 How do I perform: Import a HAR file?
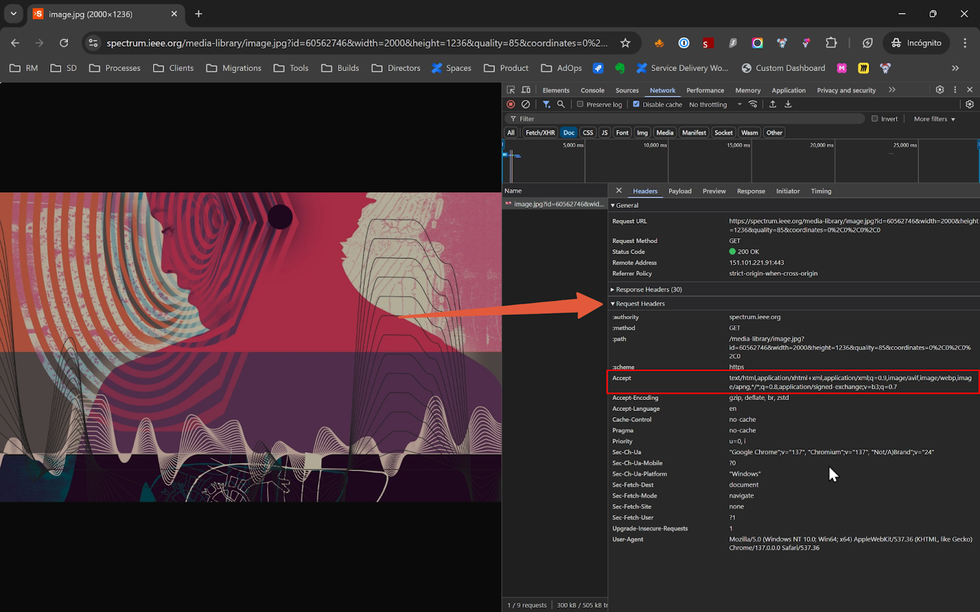point(773,104)
